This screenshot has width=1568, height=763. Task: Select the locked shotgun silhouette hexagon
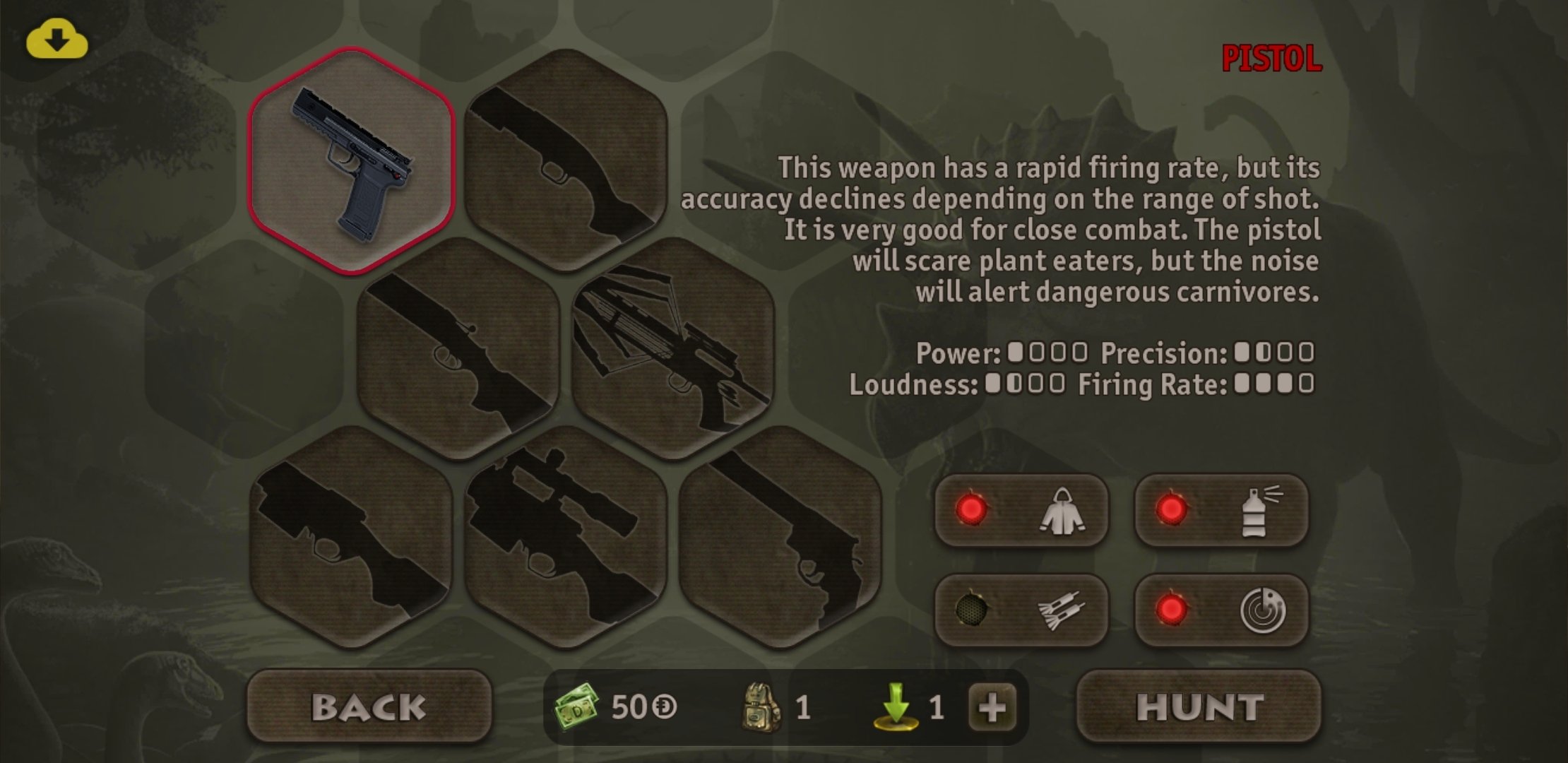[566, 160]
